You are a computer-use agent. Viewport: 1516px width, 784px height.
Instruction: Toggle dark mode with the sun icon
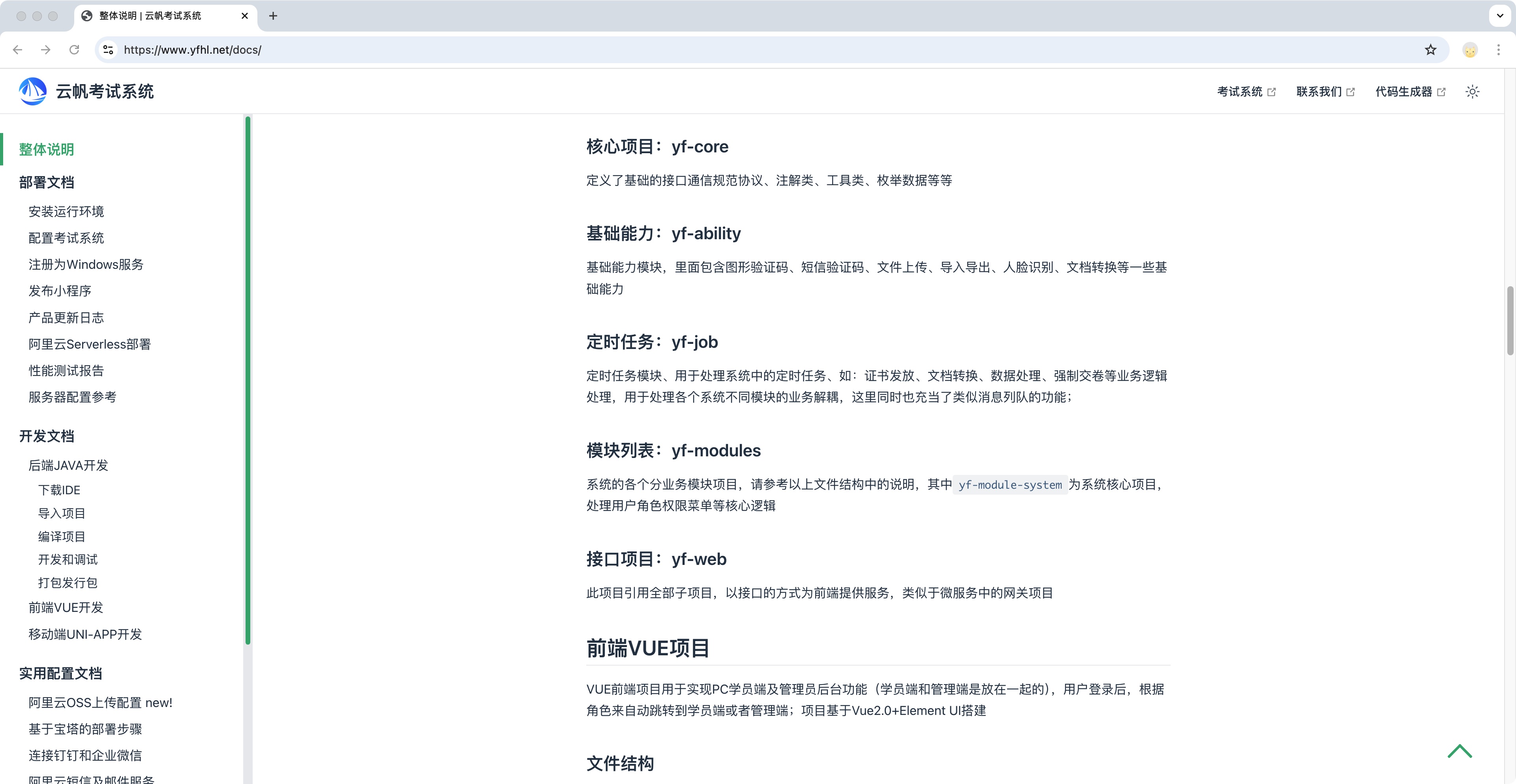pyautogui.click(x=1472, y=92)
